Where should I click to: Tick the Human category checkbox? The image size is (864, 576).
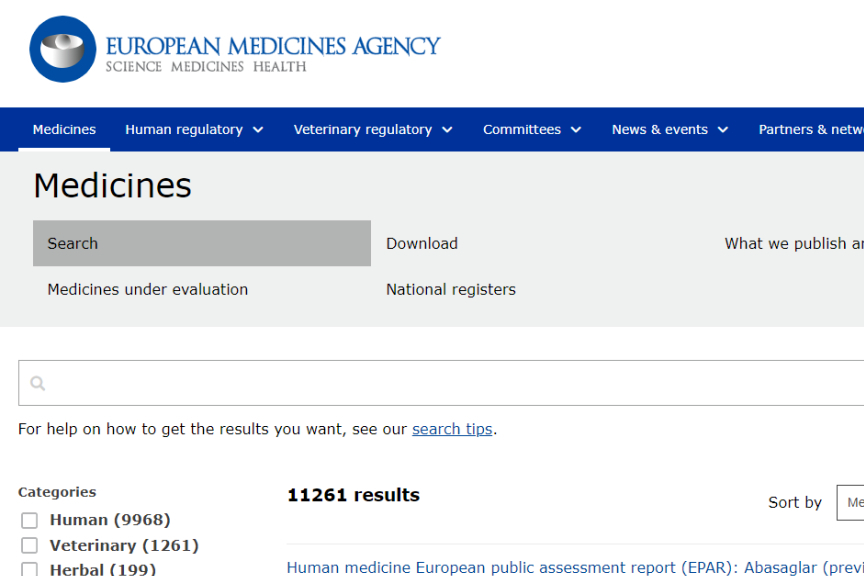pos(30,520)
